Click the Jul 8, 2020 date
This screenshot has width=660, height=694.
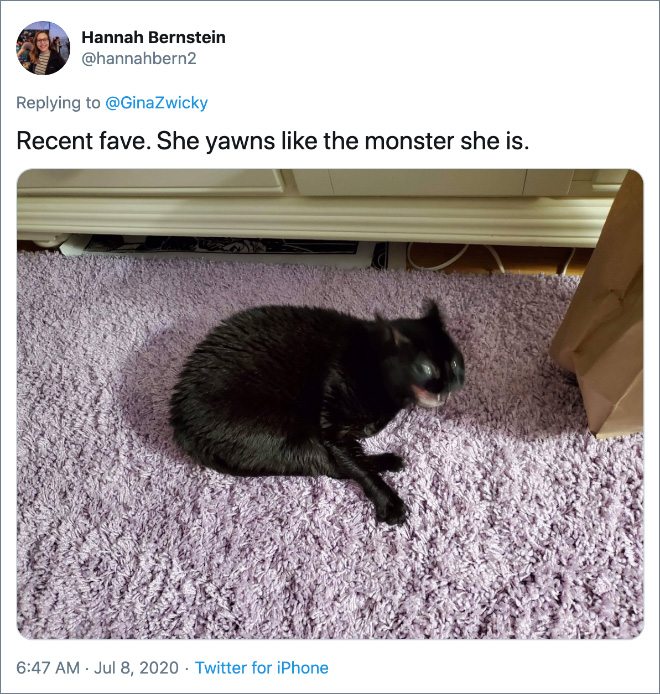click(x=136, y=667)
